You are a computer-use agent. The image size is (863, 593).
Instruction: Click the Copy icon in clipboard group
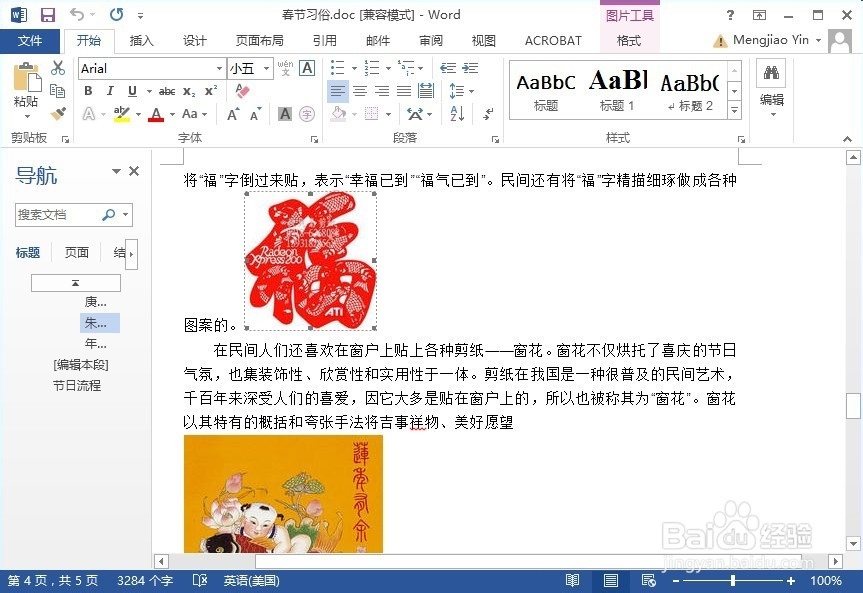(57, 90)
